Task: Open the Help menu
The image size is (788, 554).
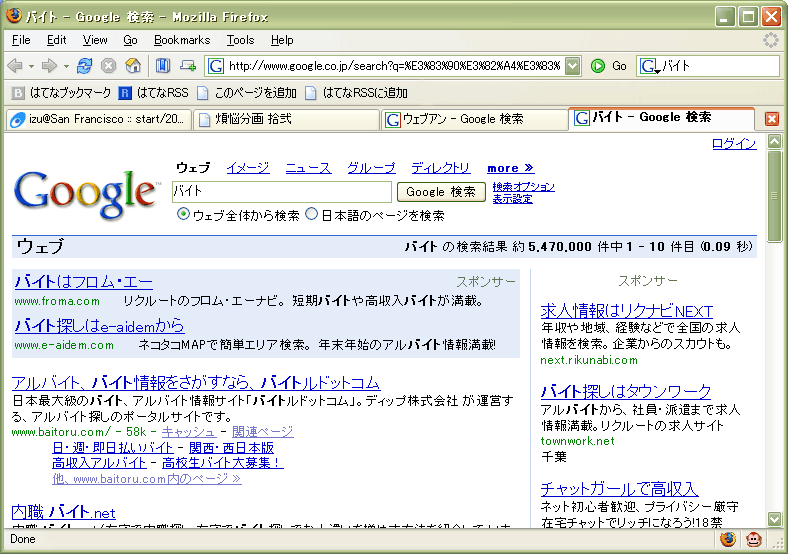Action: tap(282, 40)
